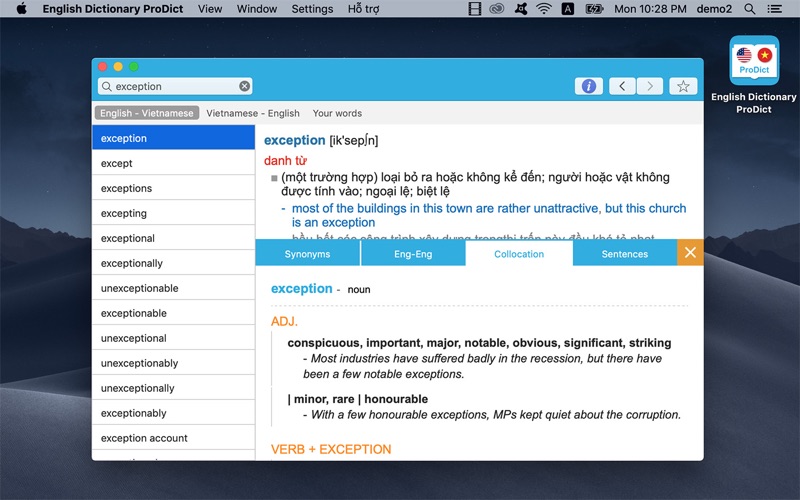Open the English Dictionary ProDict menu
Image resolution: width=800 pixels, height=500 pixels.
click(x=113, y=9)
